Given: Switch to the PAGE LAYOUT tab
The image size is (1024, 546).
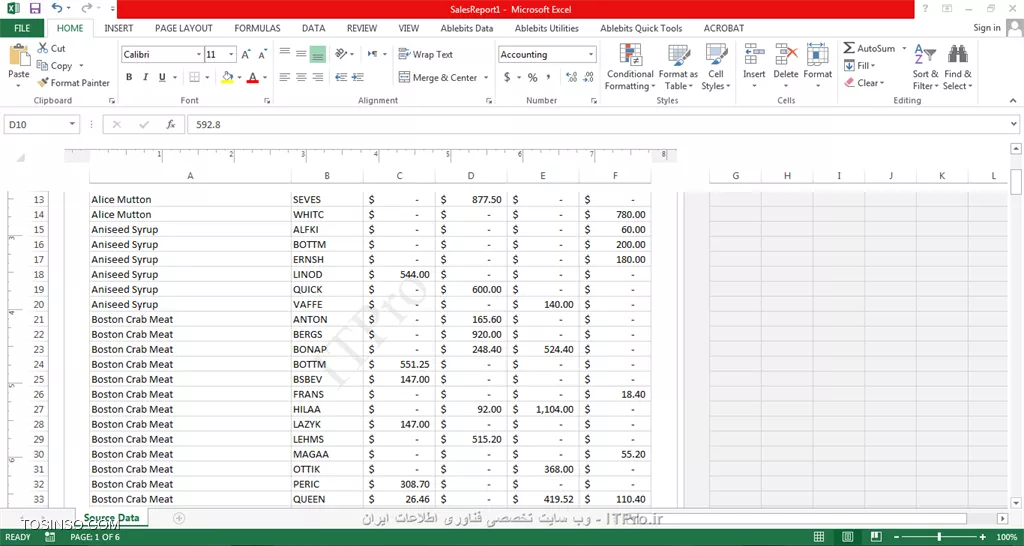Looking at the screenshot, I should [184, 28].
